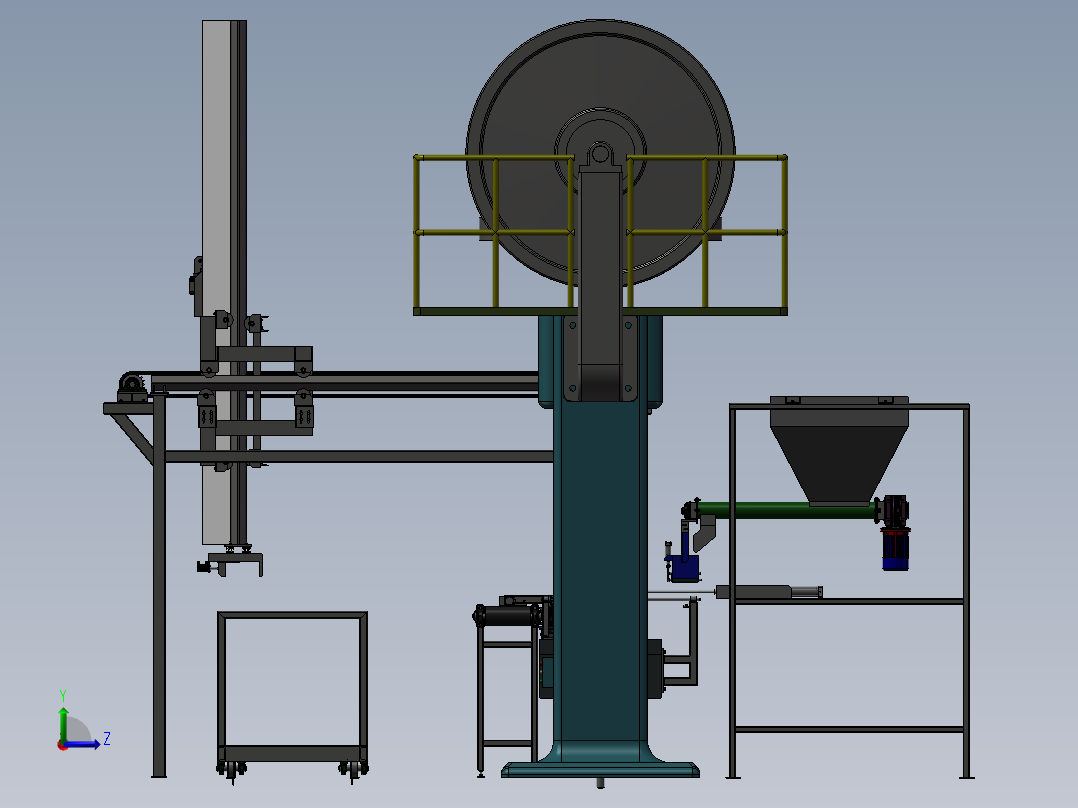Select the right yellow guardrail section
This screenshot has height=808, width=1078.
tap(707, 232)
